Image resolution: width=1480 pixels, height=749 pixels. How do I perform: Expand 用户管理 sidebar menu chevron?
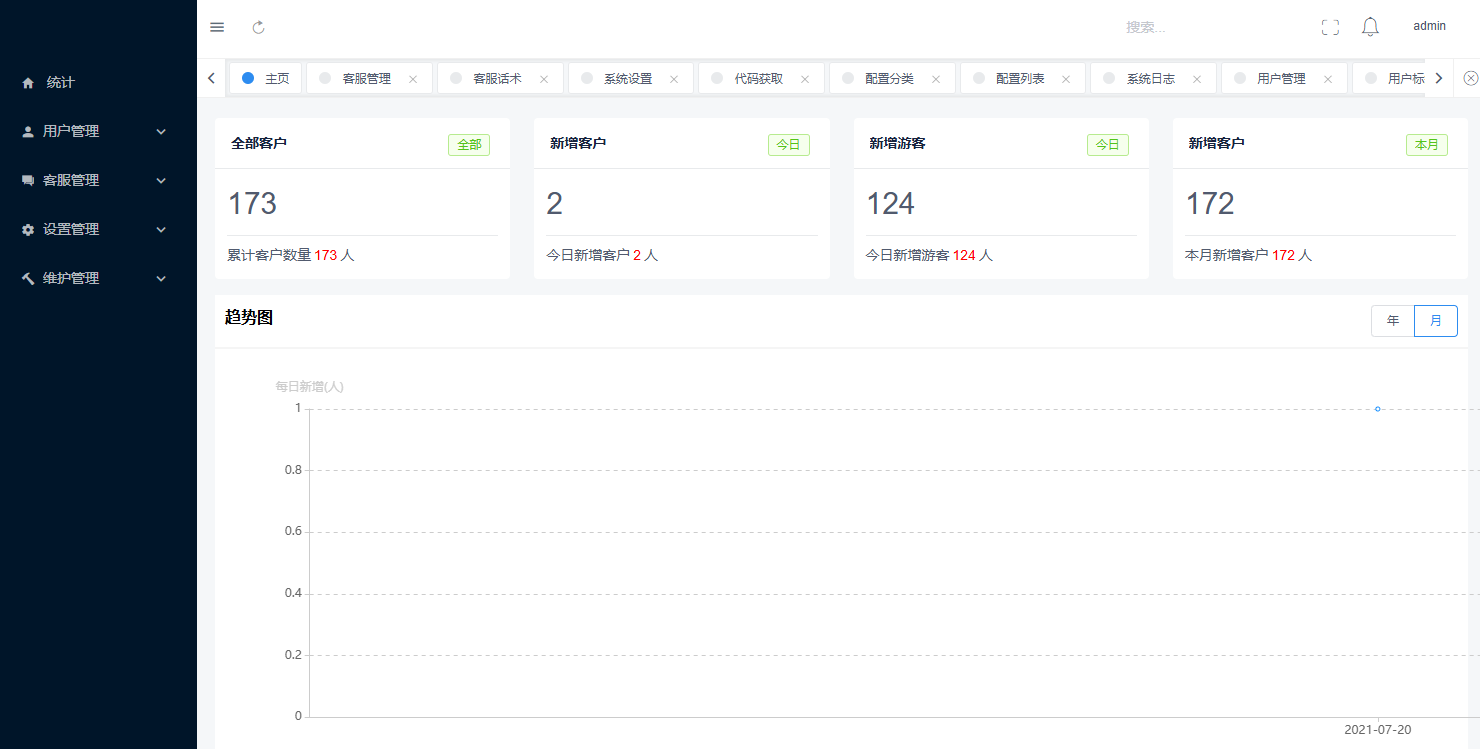[x=161, y=131]
